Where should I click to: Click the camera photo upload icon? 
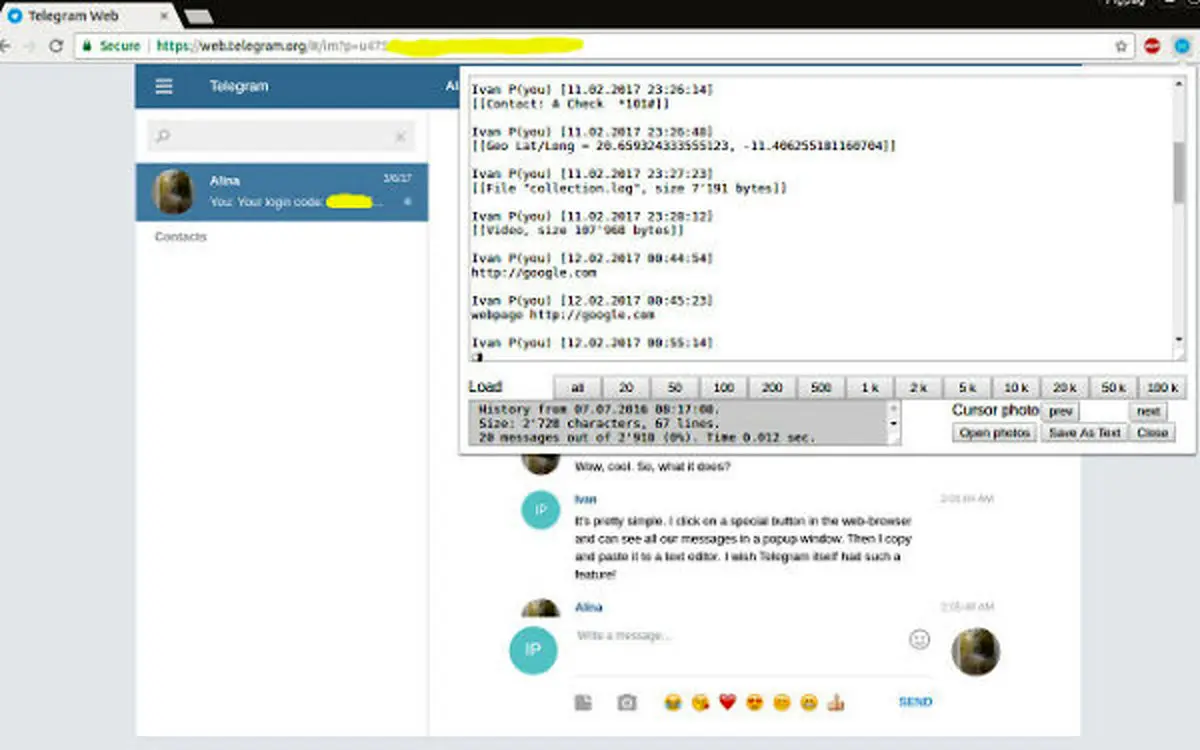627,703
